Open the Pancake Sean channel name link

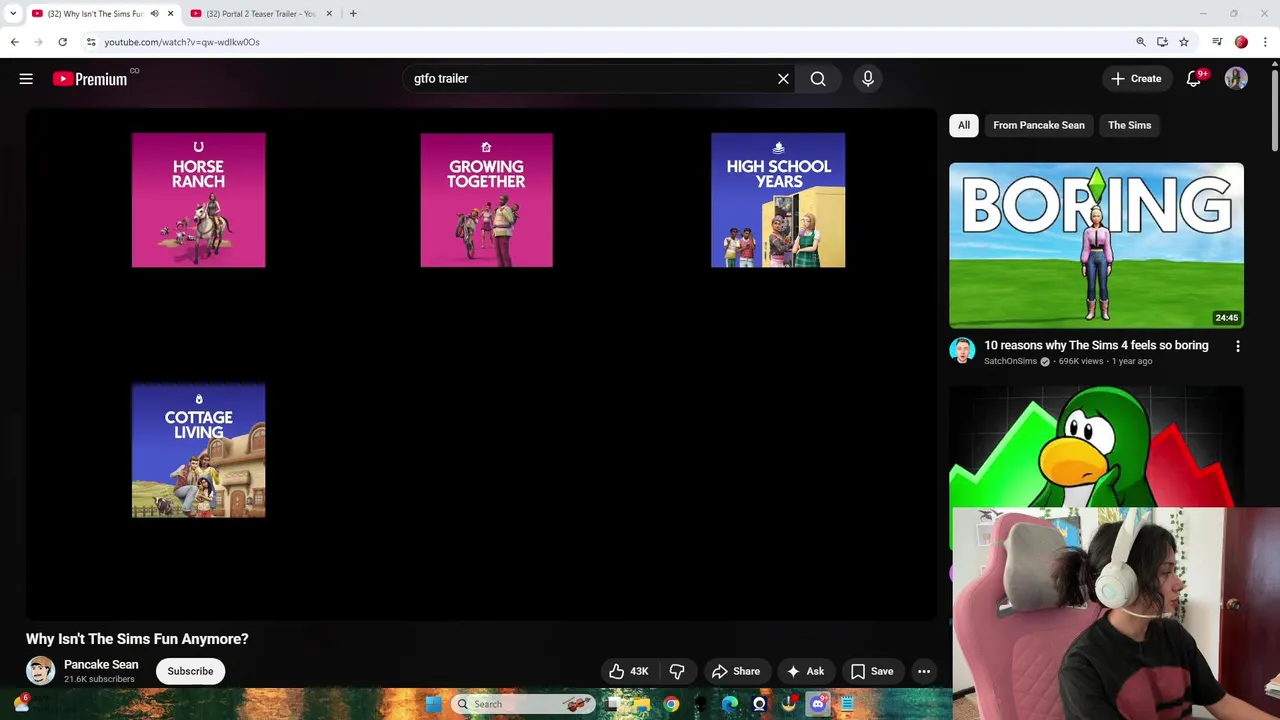(x=101, y=664)
